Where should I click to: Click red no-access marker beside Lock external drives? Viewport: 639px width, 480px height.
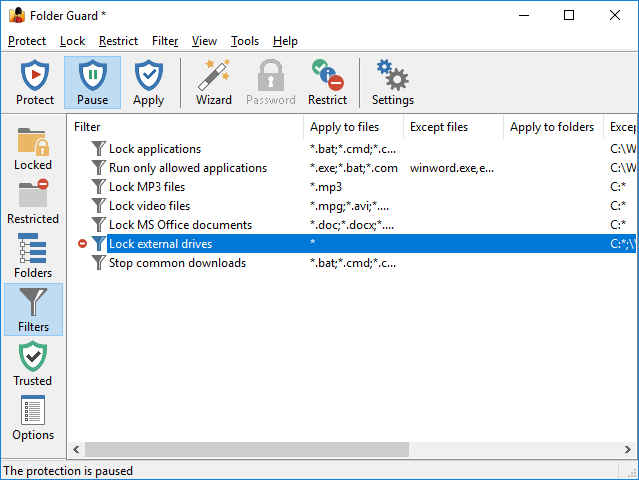point(82,244)
